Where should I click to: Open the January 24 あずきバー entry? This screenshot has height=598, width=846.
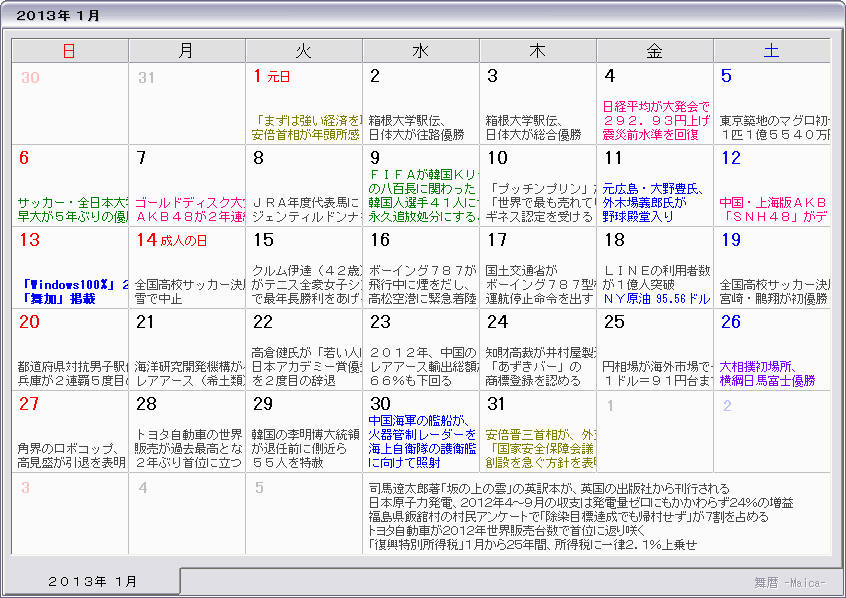(541, 367)
